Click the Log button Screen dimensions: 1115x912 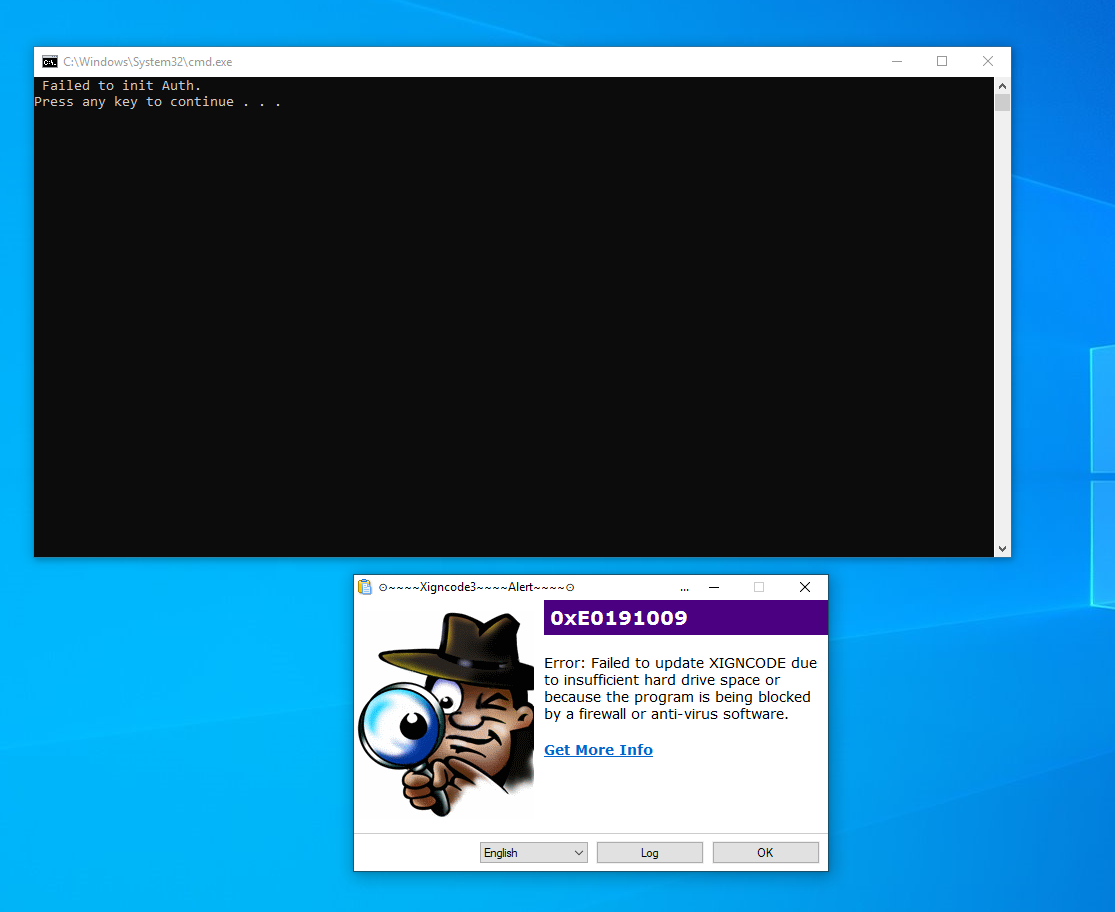tap(650, 852)
